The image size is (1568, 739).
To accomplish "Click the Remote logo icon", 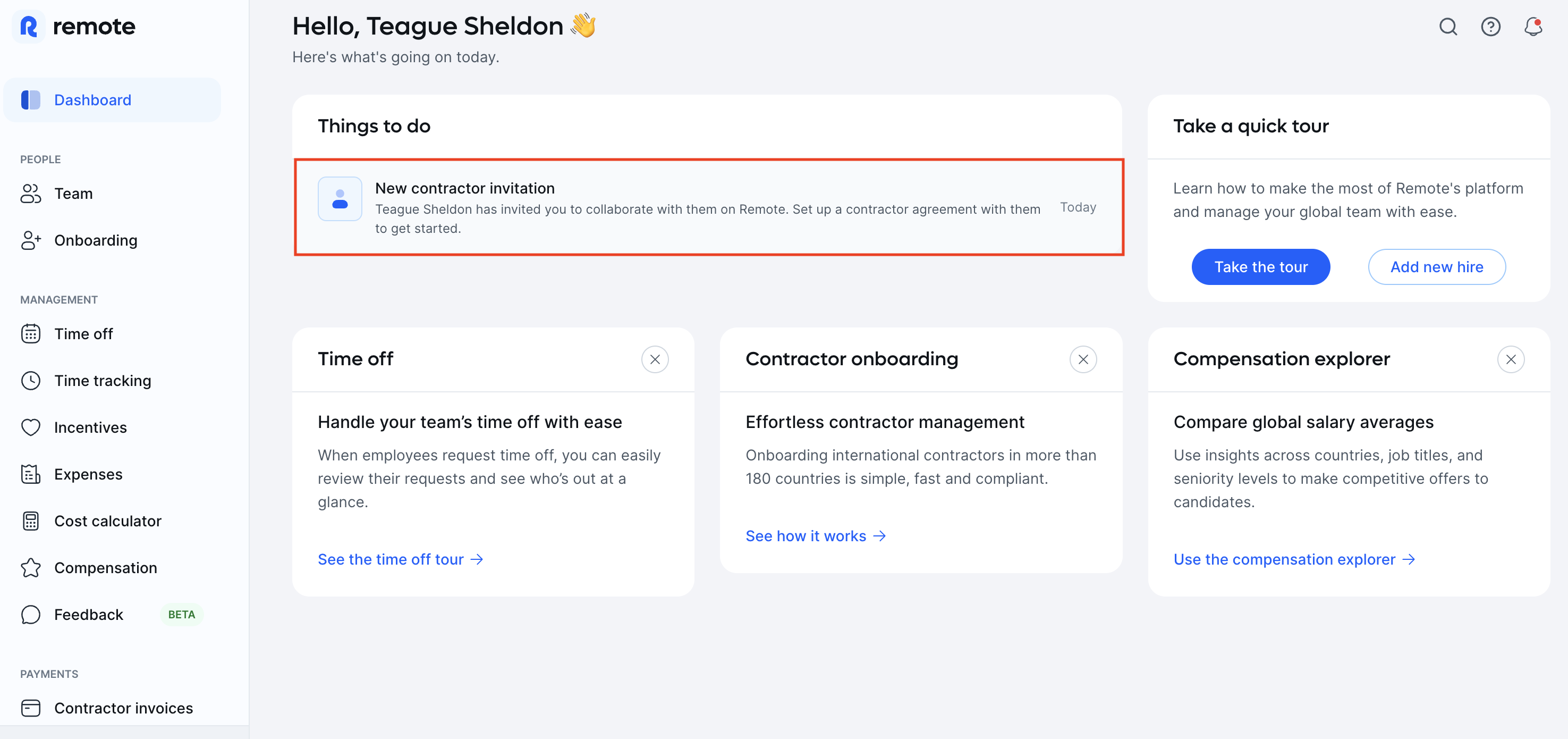I will pos(29,27).
